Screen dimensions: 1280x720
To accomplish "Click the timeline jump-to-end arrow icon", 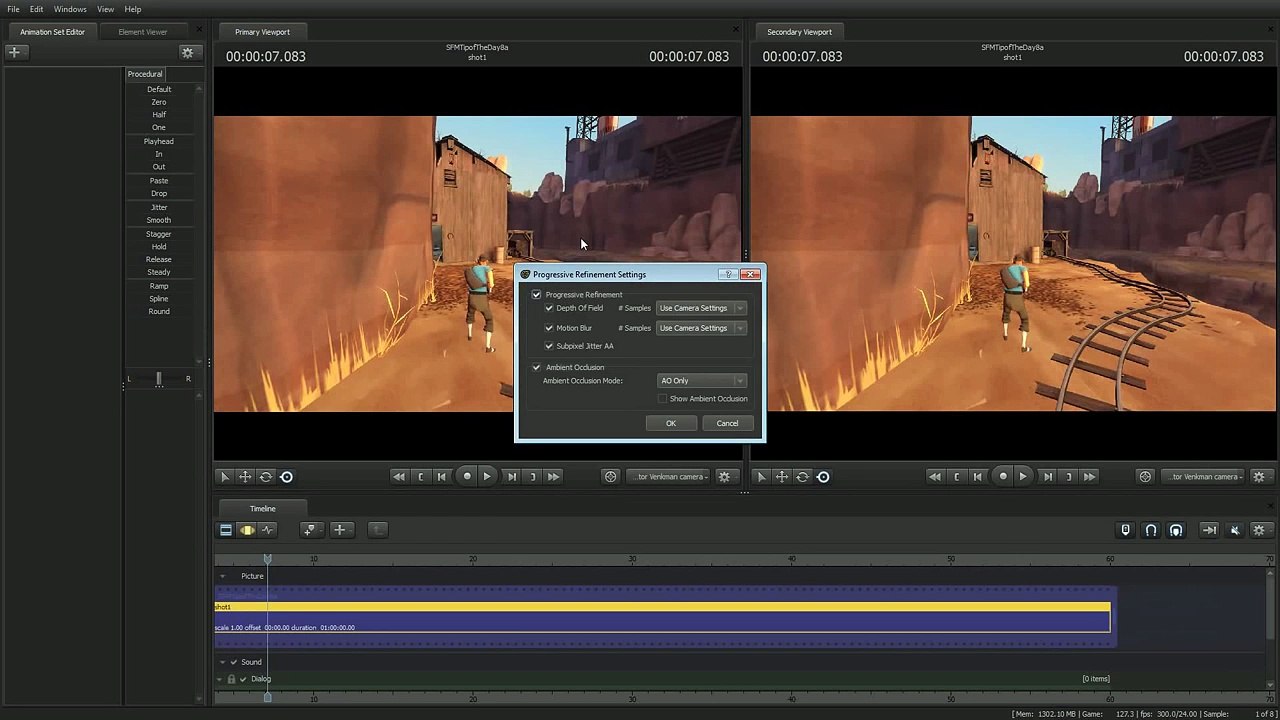I will (1209, 530).
